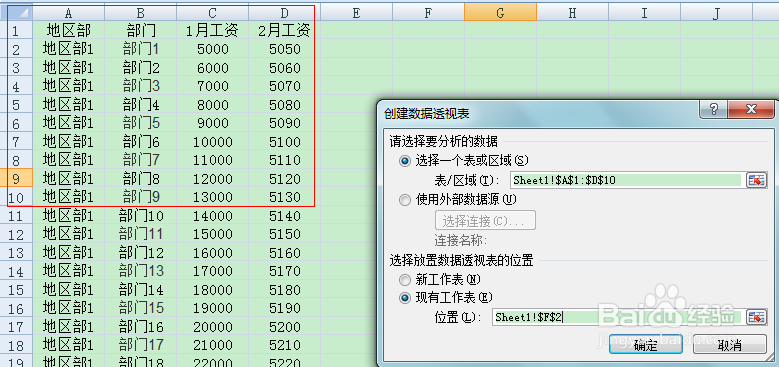Click the 部门 header cell

tap(141, 31)
